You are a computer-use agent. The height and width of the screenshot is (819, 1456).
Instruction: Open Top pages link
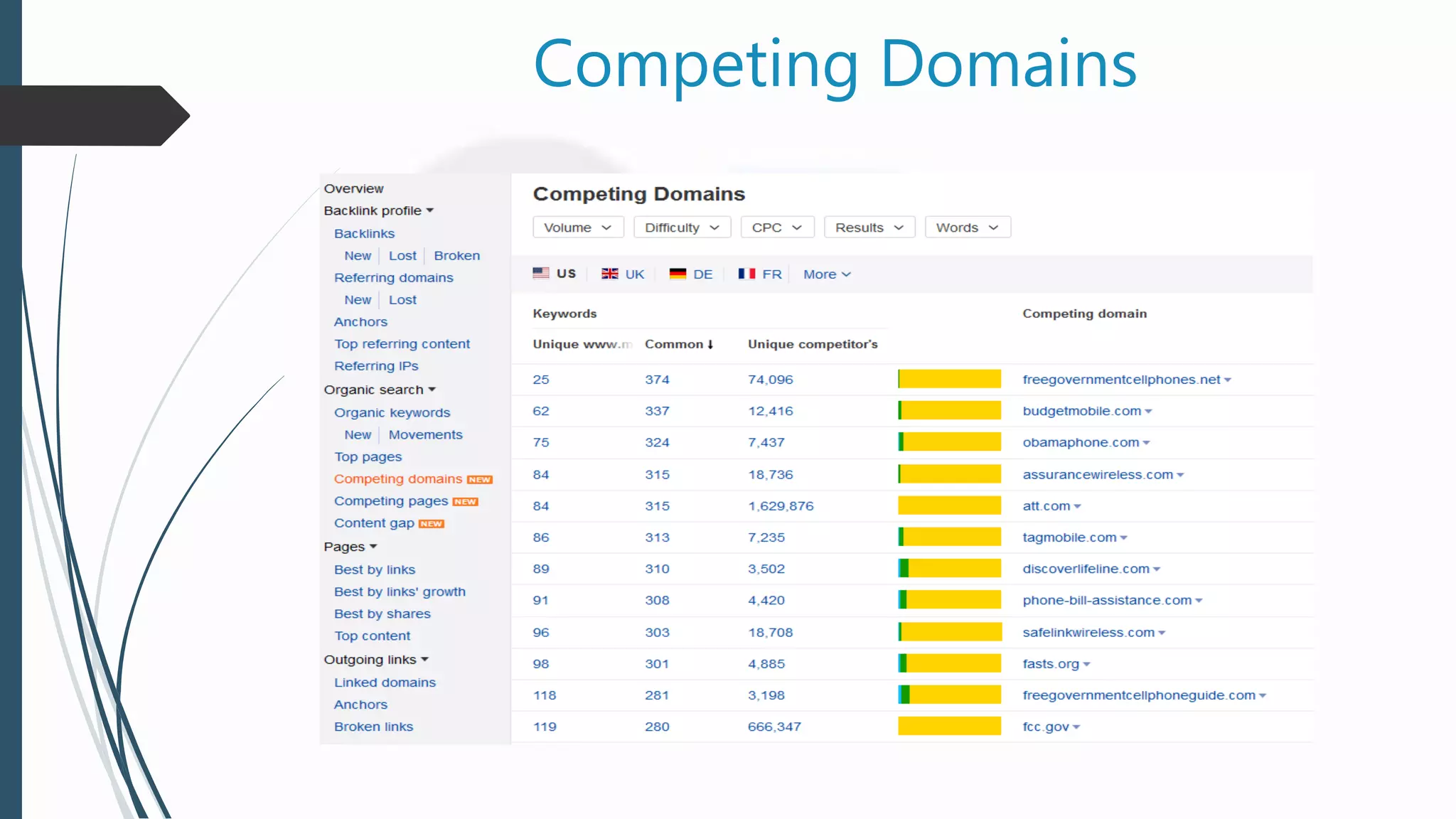(368, 457)
